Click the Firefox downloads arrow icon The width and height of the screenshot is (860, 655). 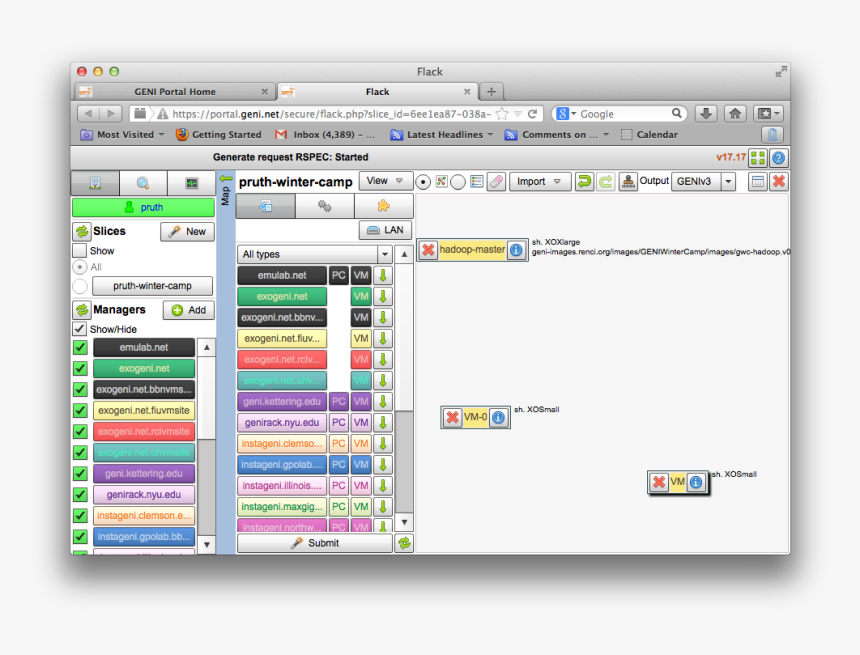coord(706,114)
